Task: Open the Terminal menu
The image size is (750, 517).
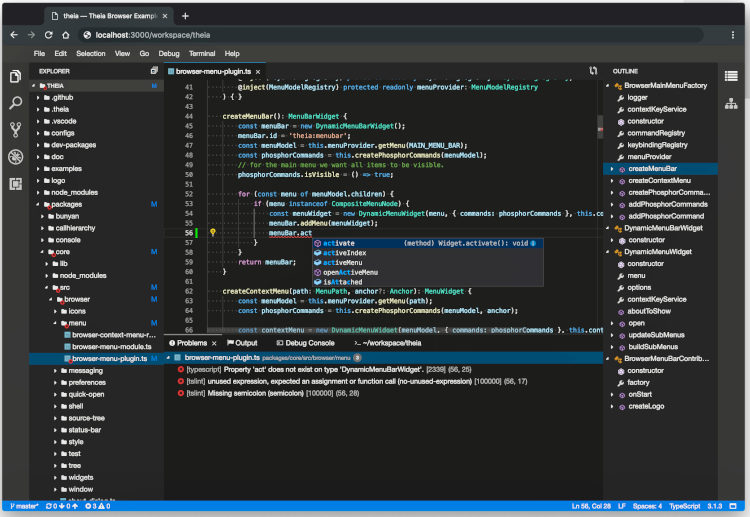Action: pyautogui.click(x=201, y=53)
